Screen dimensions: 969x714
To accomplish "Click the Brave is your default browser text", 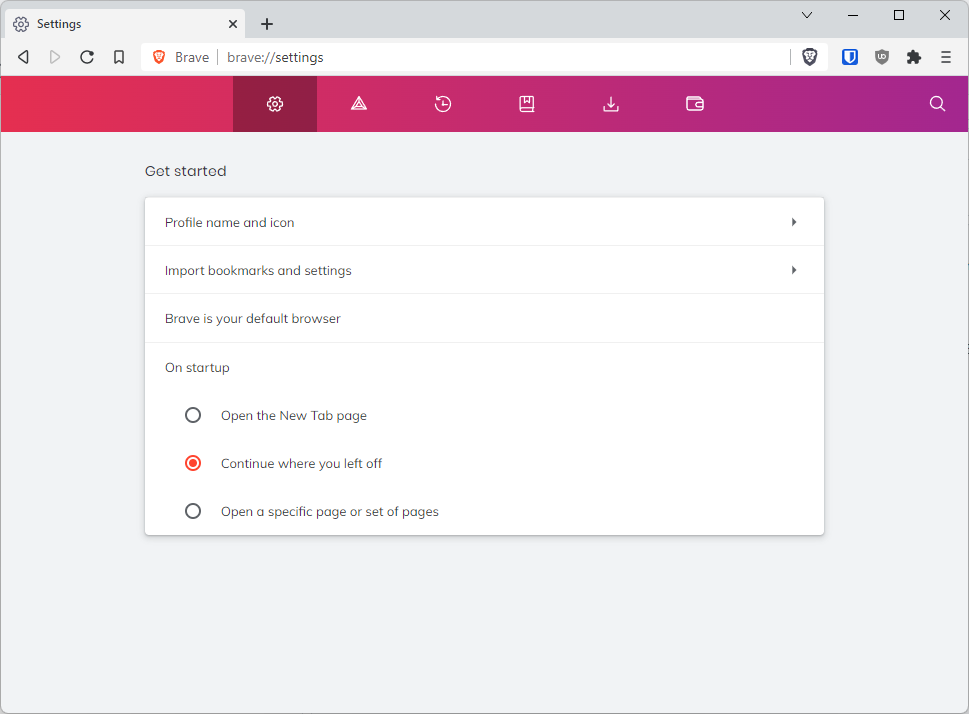I will (x=252, y=318).
